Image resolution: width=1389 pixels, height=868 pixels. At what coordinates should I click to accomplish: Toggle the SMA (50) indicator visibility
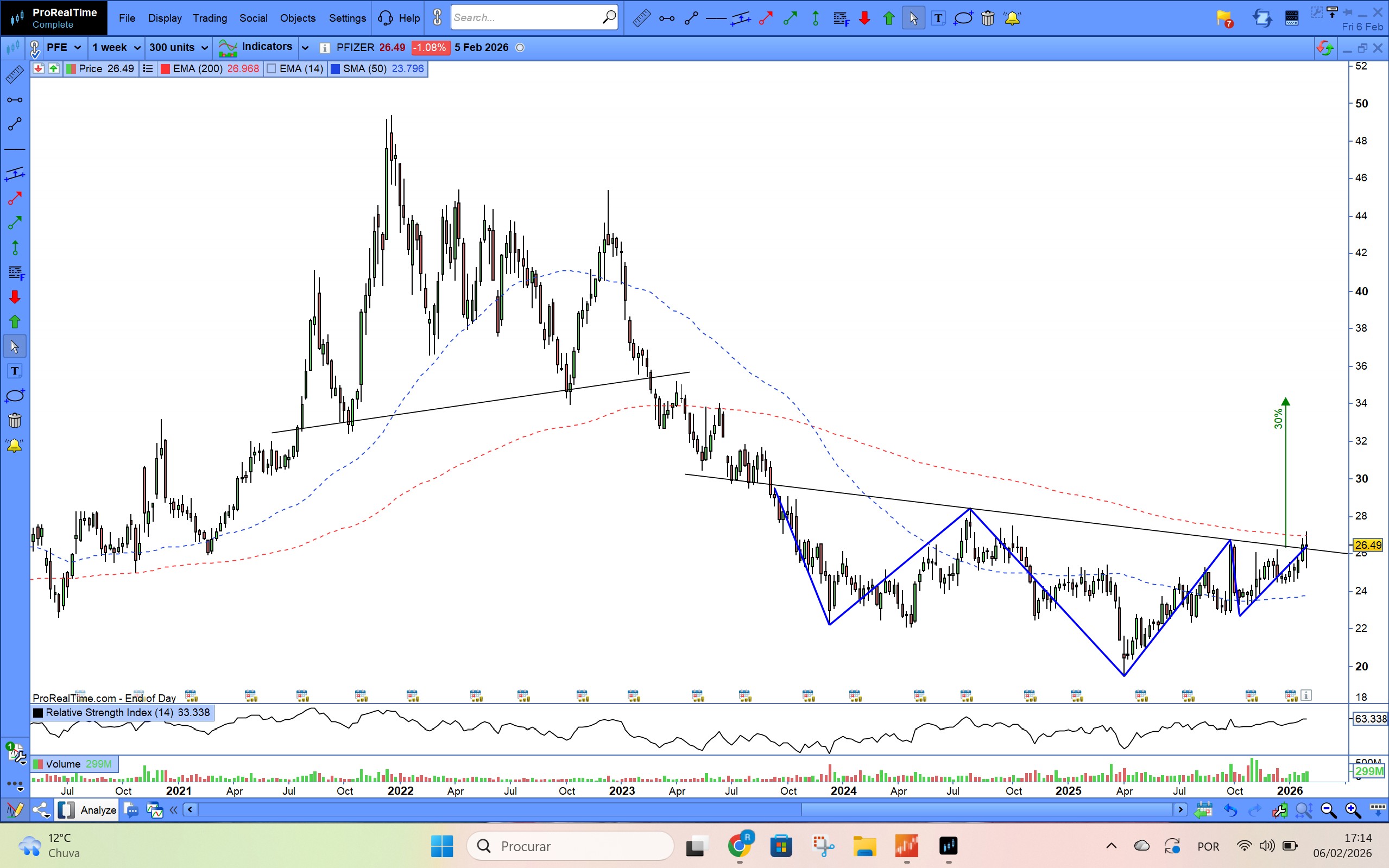(336, 69)
